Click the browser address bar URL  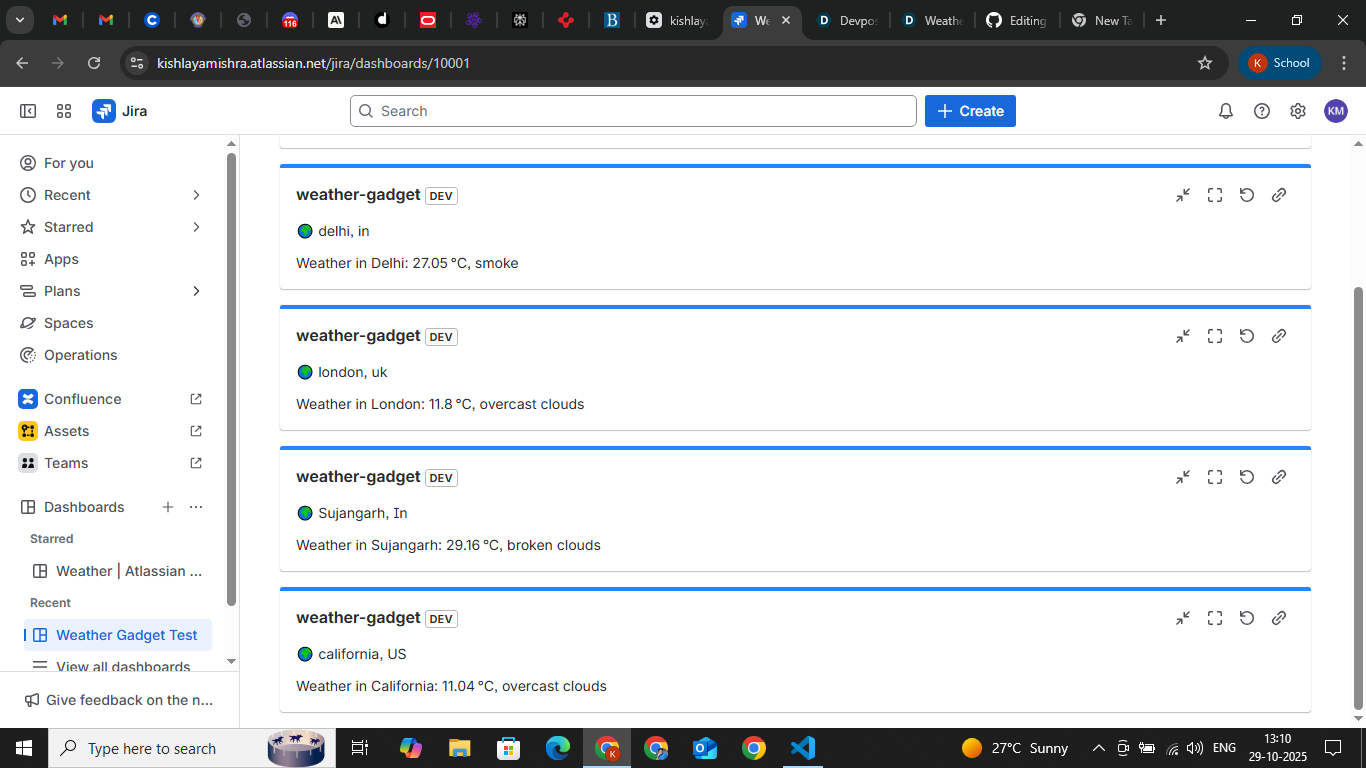click(313, 63)
